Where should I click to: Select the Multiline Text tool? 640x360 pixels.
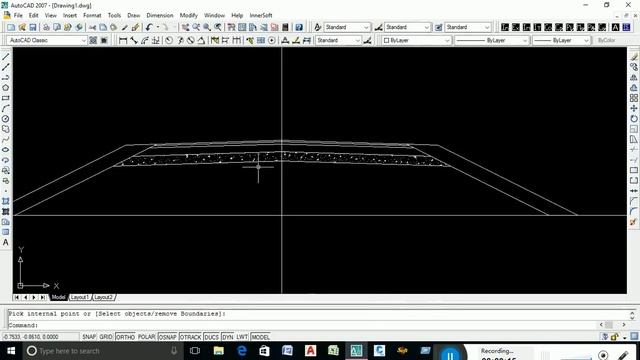tap(6, 242)
